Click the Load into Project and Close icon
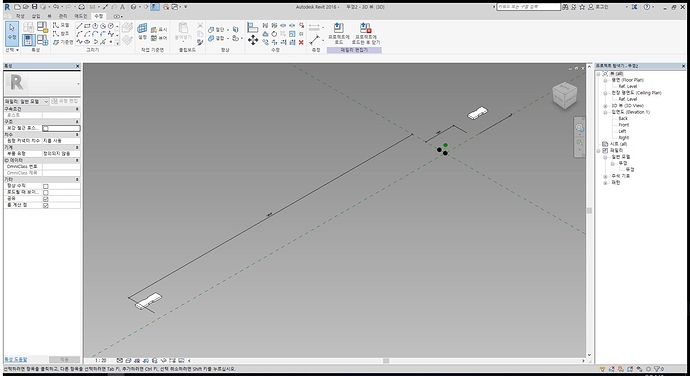This screenshot has width=690, height=376. click(x=366, y=33)
